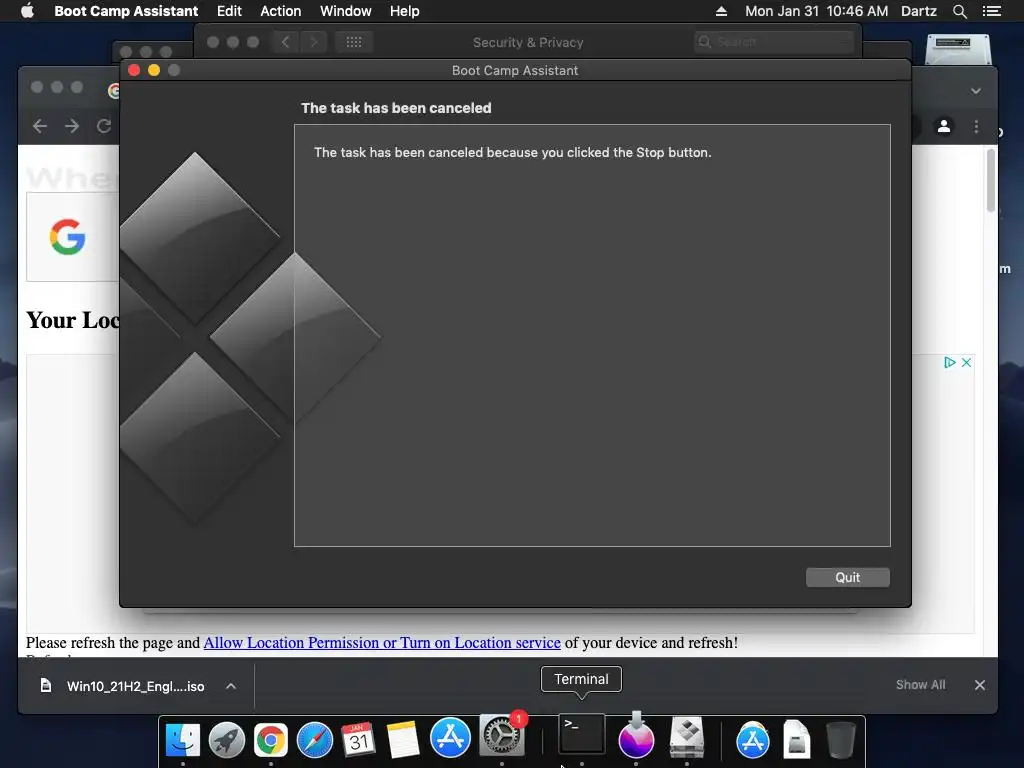Click the AdChoices triangle icon

950,362
